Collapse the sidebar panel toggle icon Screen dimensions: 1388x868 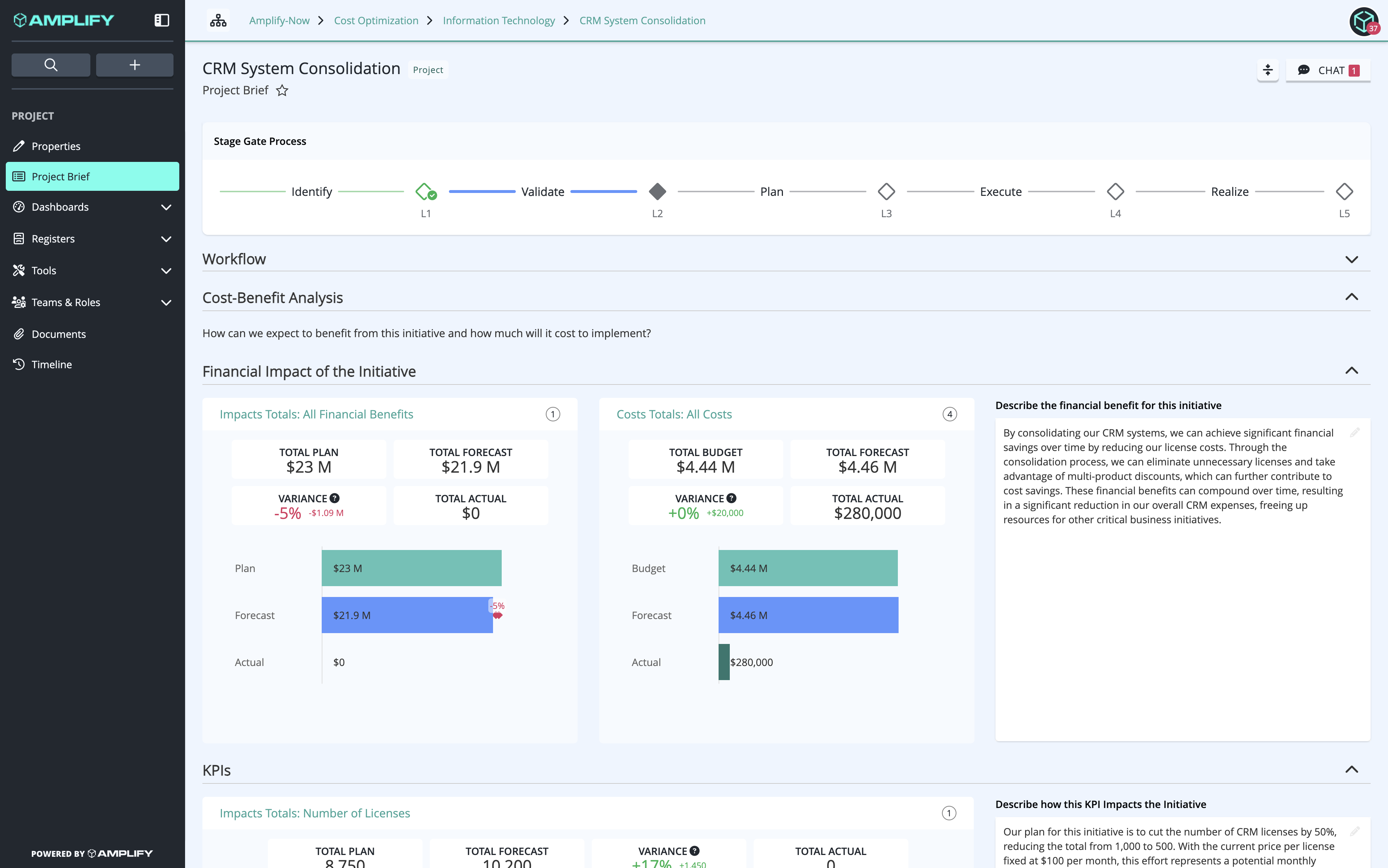click(x=162, y=20)
